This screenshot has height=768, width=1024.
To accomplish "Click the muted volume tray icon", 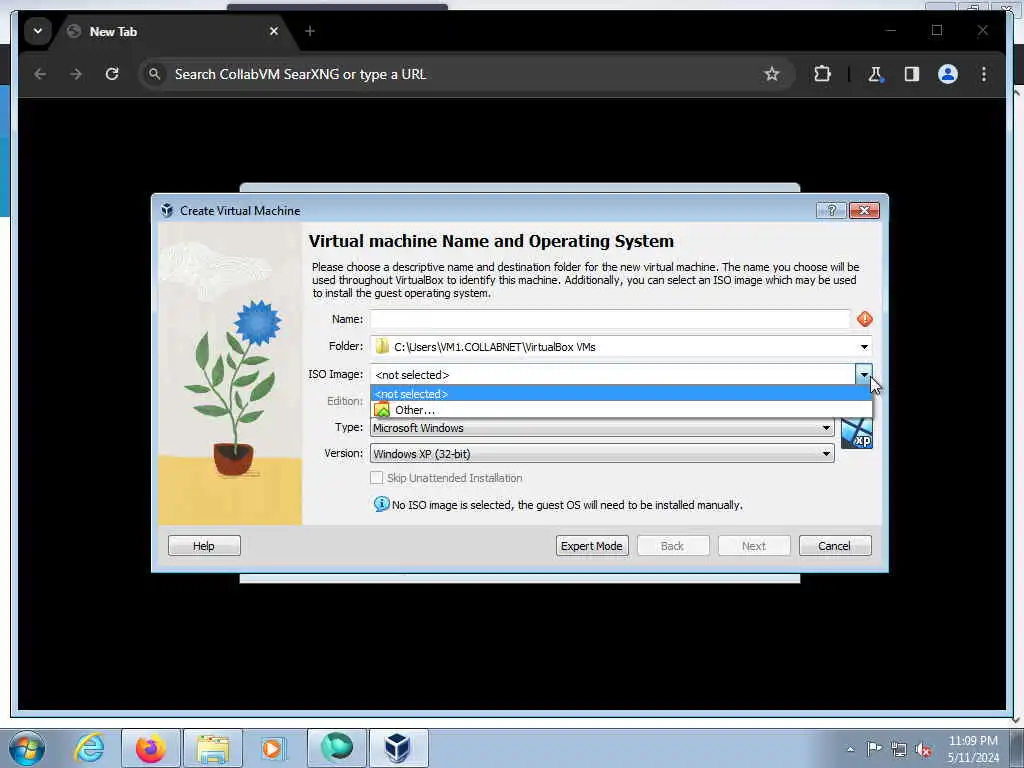I will coord(923,750).
